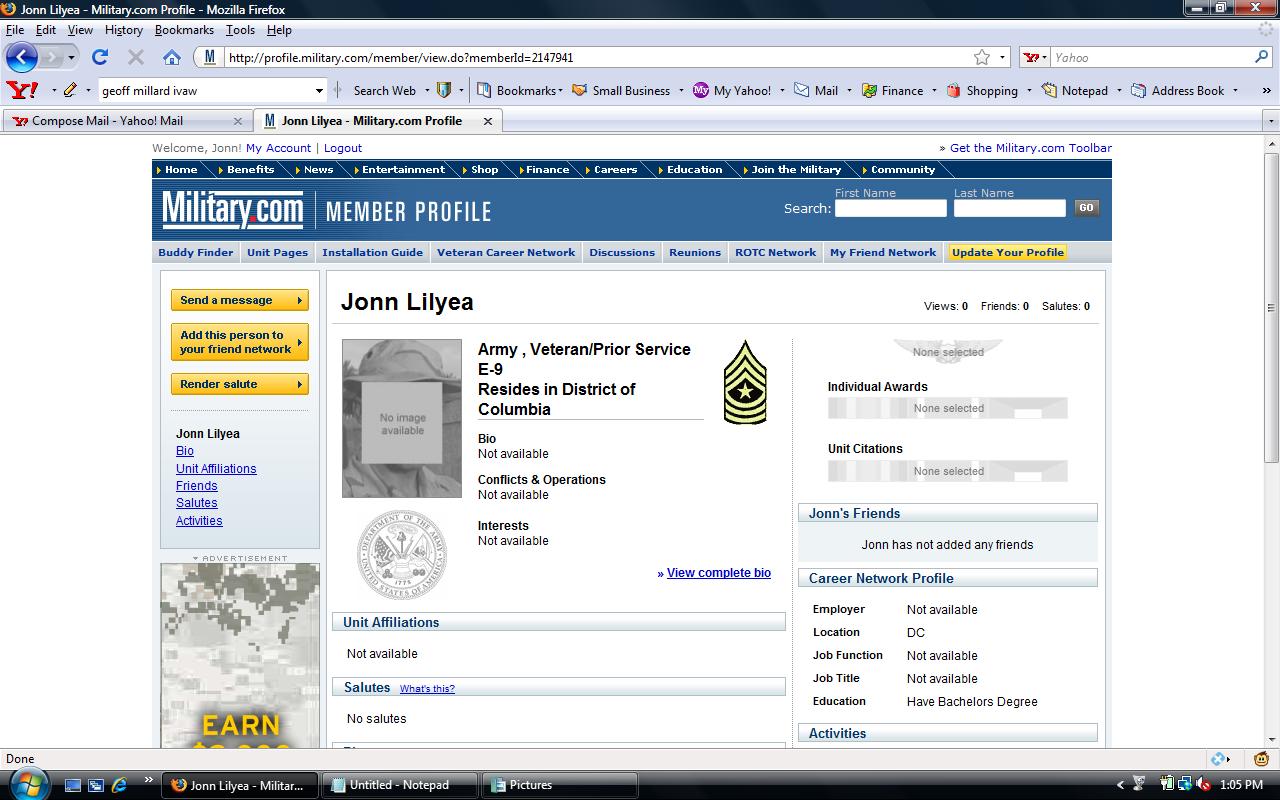
Task: Switch to Compose Mail - Yahoo! Mail tab
Action: pos(107,121)
